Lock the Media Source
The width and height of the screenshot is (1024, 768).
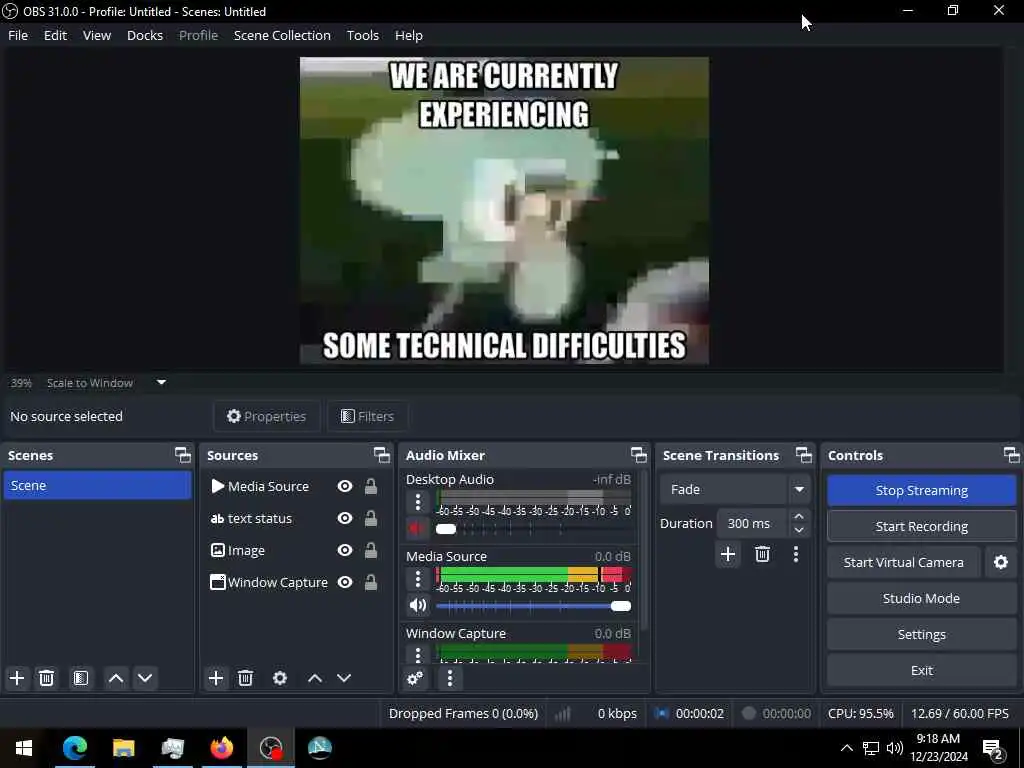click(371, 487)
